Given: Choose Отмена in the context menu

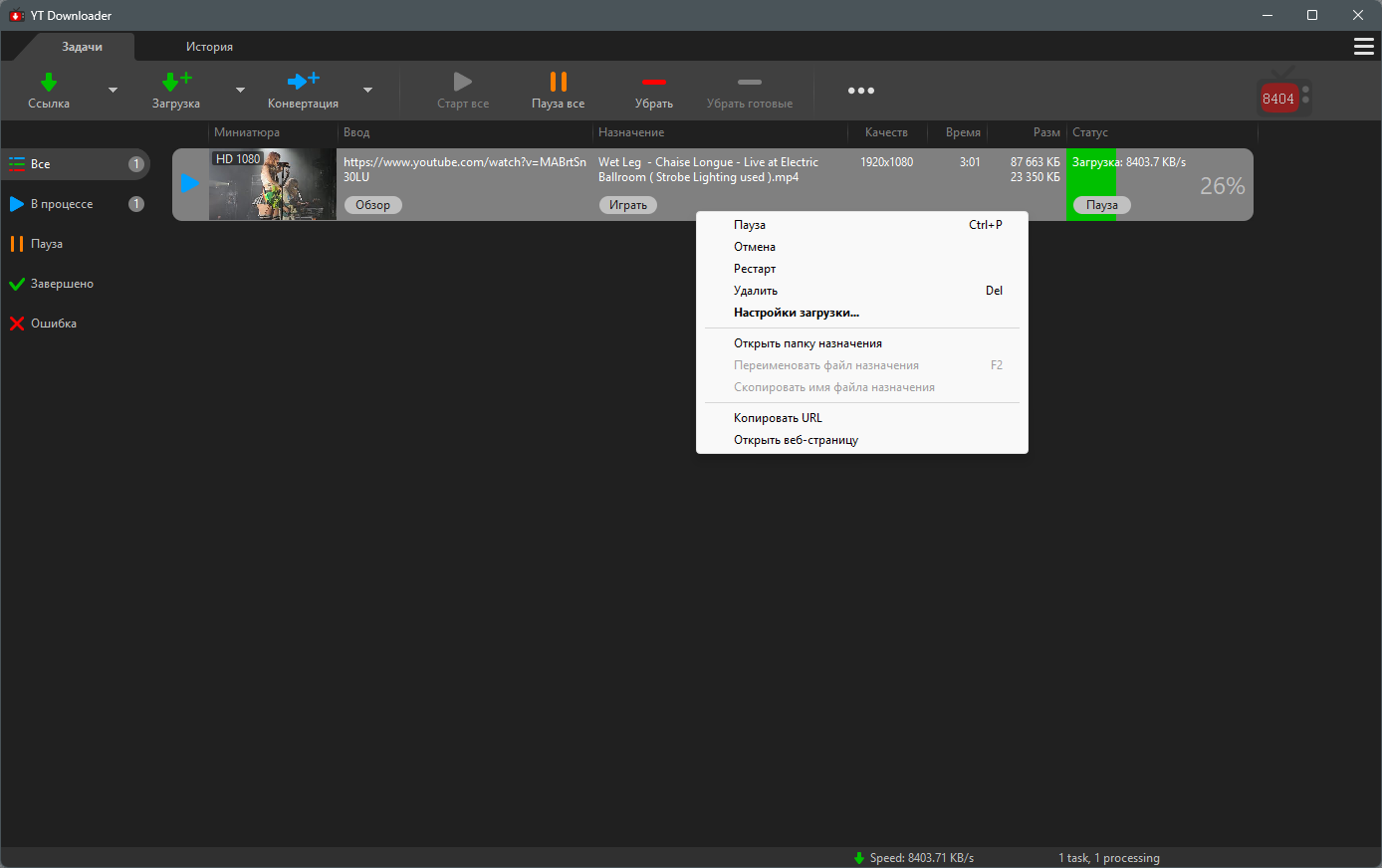Looking at the screenshot, I should [x=862, y=247].
